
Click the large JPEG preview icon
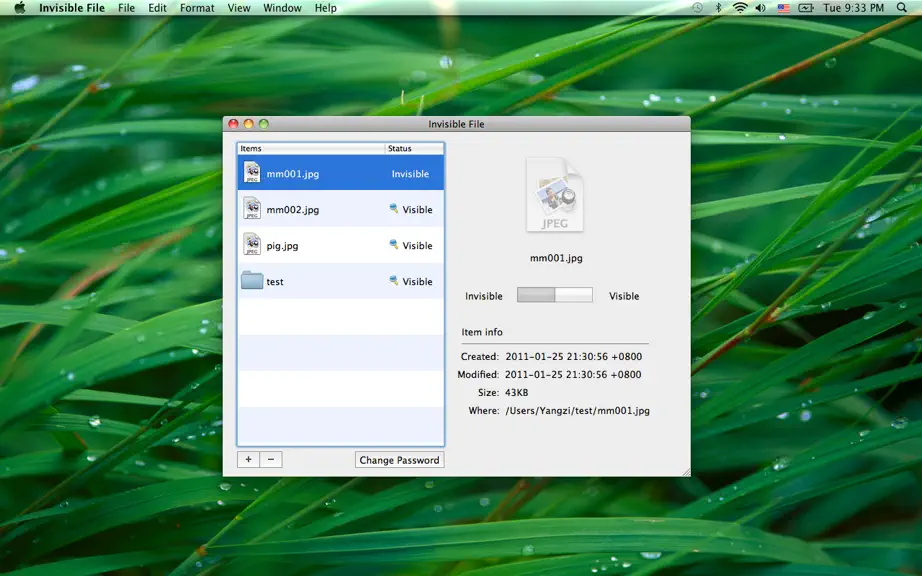[554, 195]
